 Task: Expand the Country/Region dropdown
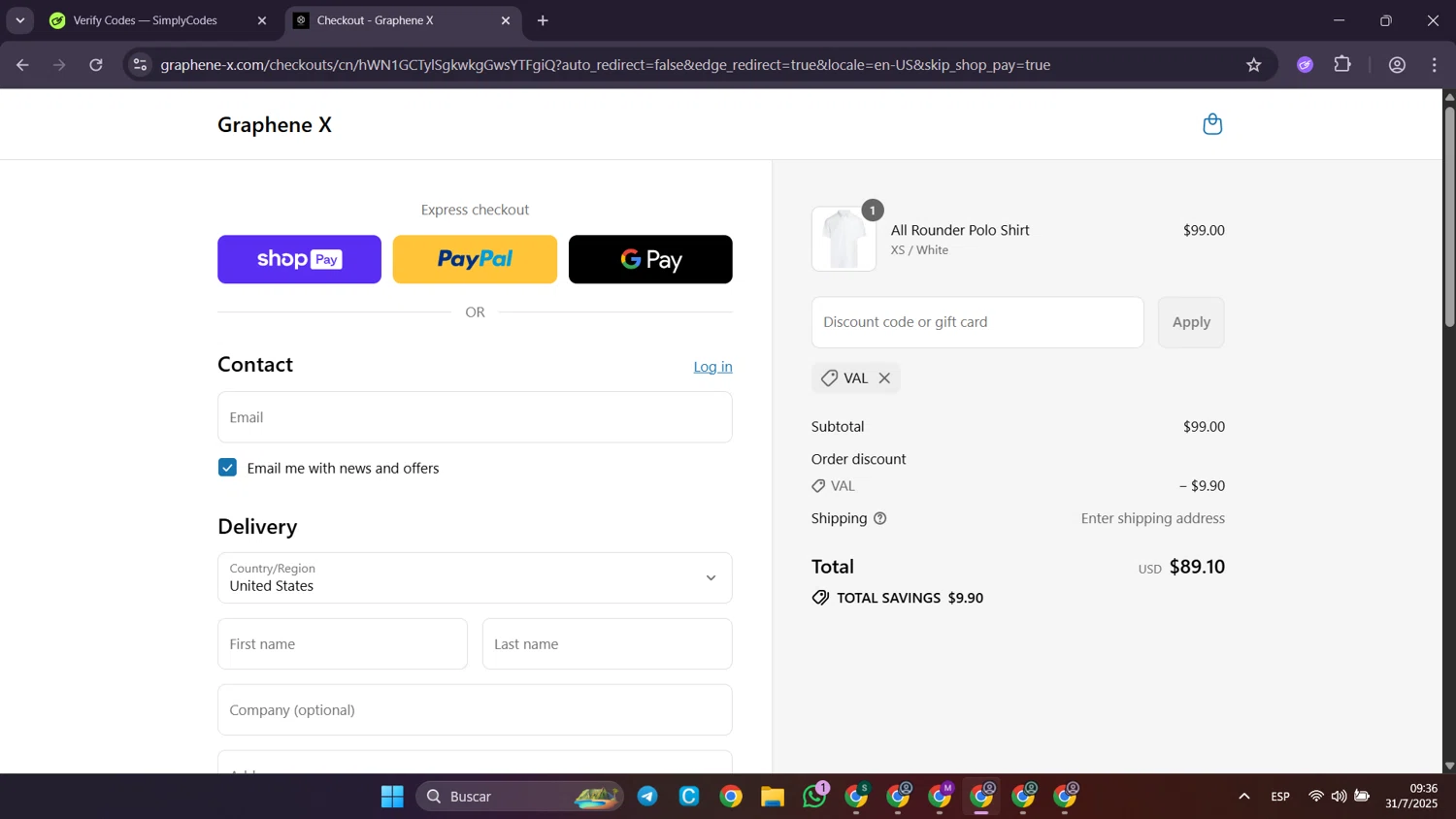(475, 578)
